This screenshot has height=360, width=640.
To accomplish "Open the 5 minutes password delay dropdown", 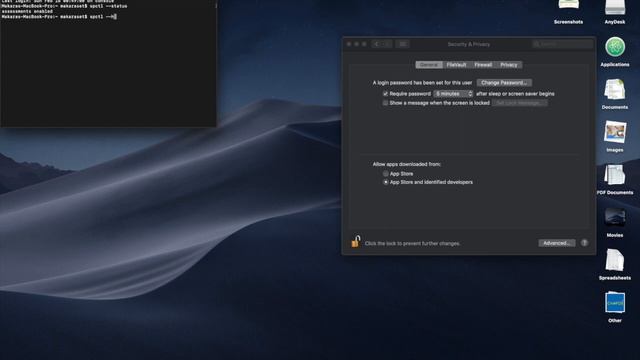I will click(x=453, y=94).
